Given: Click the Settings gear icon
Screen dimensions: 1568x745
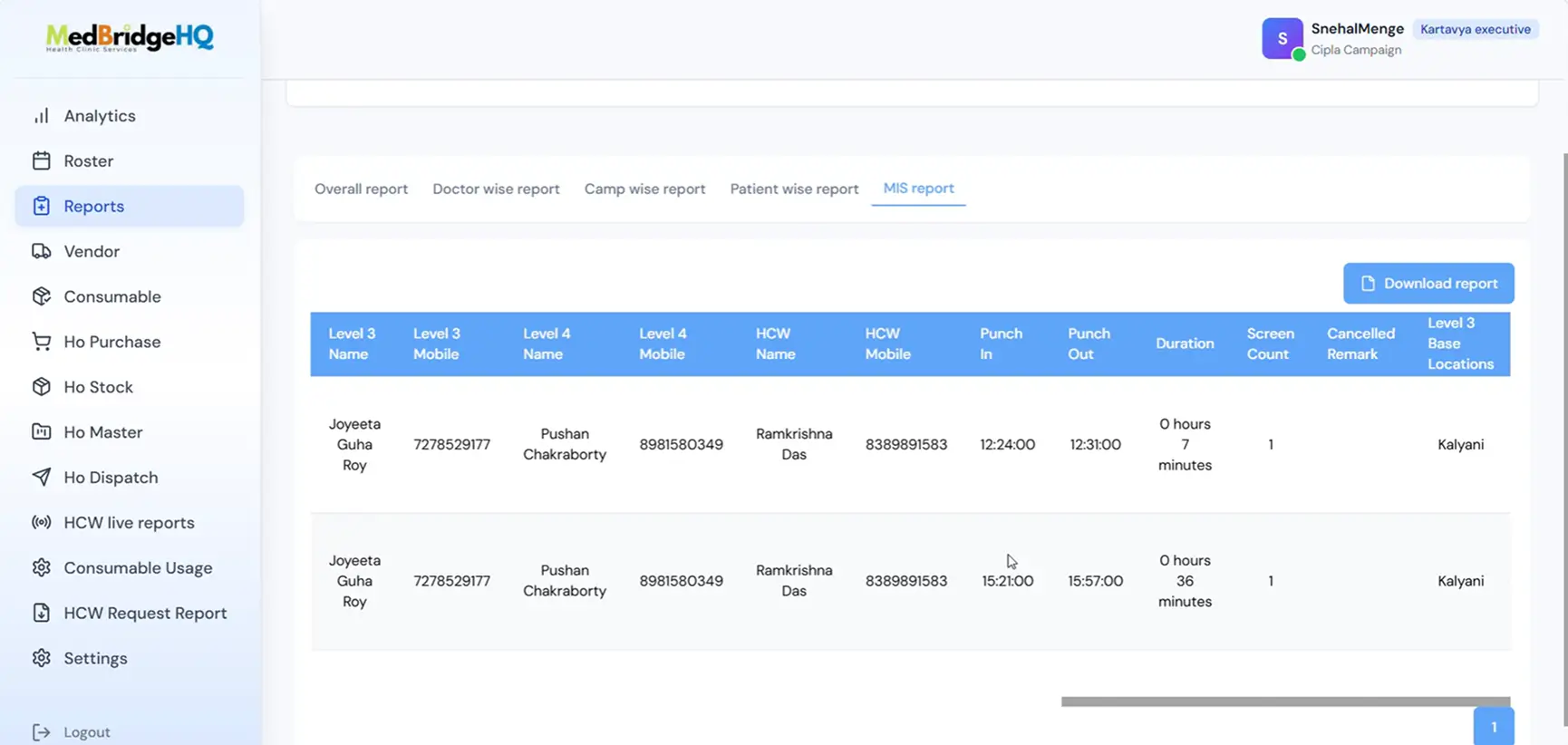Looking at the screenshot, I should pos(42,658).
